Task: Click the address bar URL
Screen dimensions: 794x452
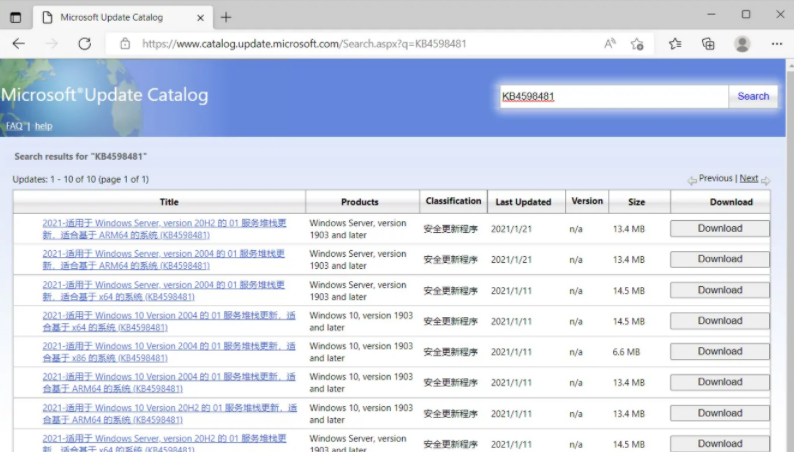Action: click(304, 44)
